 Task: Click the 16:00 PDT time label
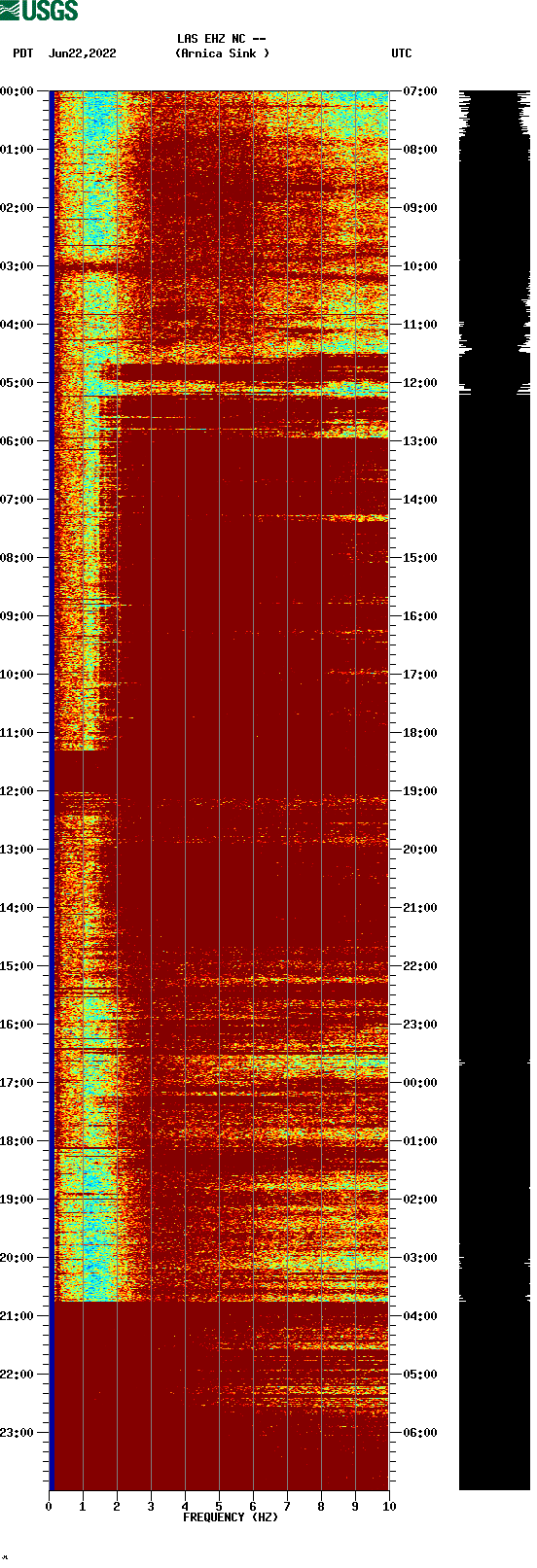(x=18, y=1025)
